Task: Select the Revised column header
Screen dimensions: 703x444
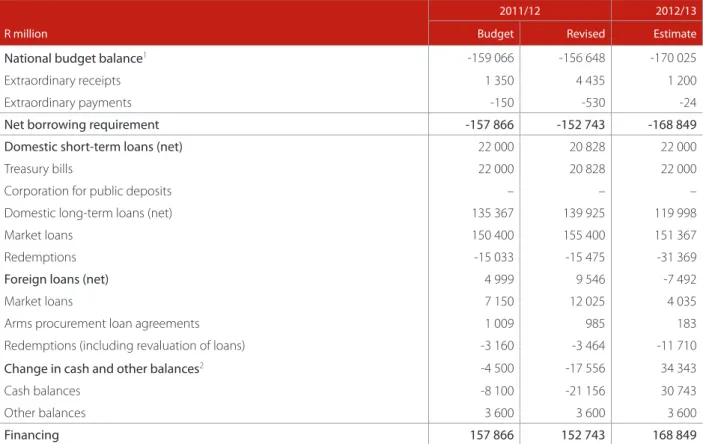Action: click(x=586, y=34)
